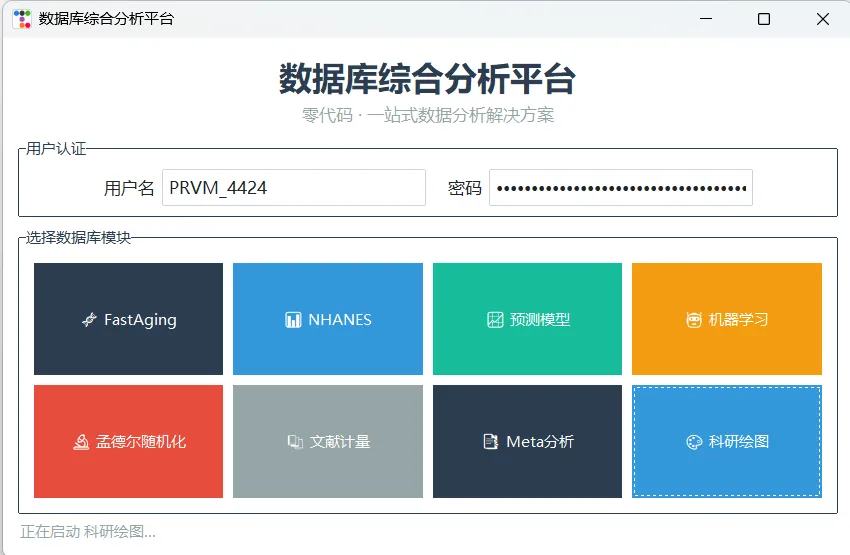The width and height of the screenshot is (850, 555).
Task: Click the status text 正在启动 科研绘图
Action: click(x=88, y=532)
